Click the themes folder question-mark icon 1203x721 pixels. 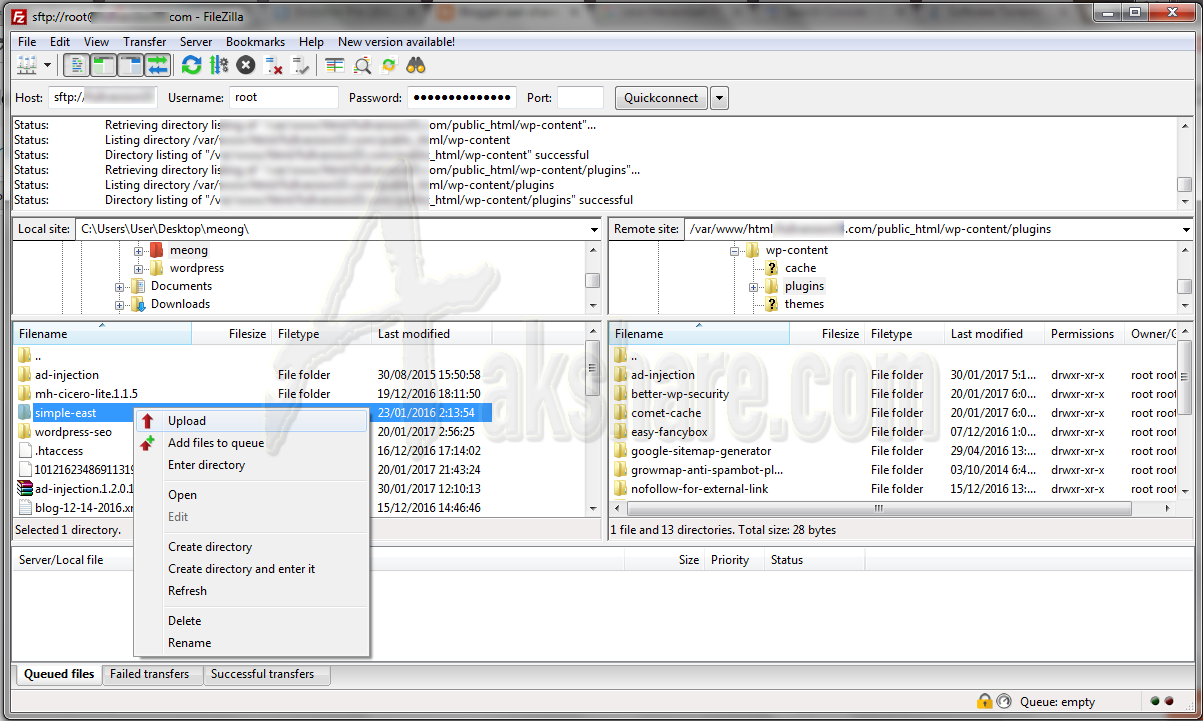771,304
